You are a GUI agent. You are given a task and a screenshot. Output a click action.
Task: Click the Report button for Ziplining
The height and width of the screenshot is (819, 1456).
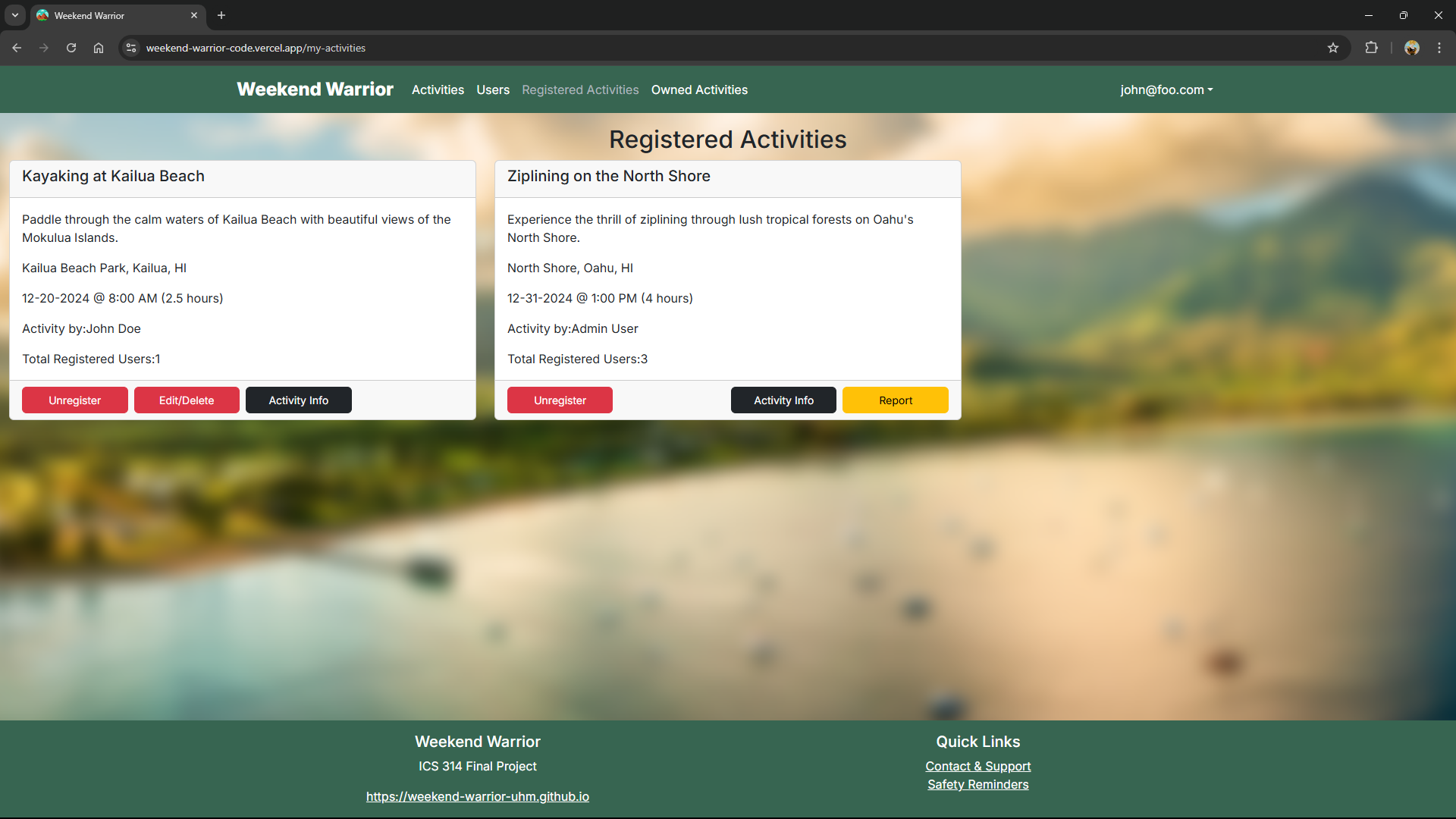895,400
